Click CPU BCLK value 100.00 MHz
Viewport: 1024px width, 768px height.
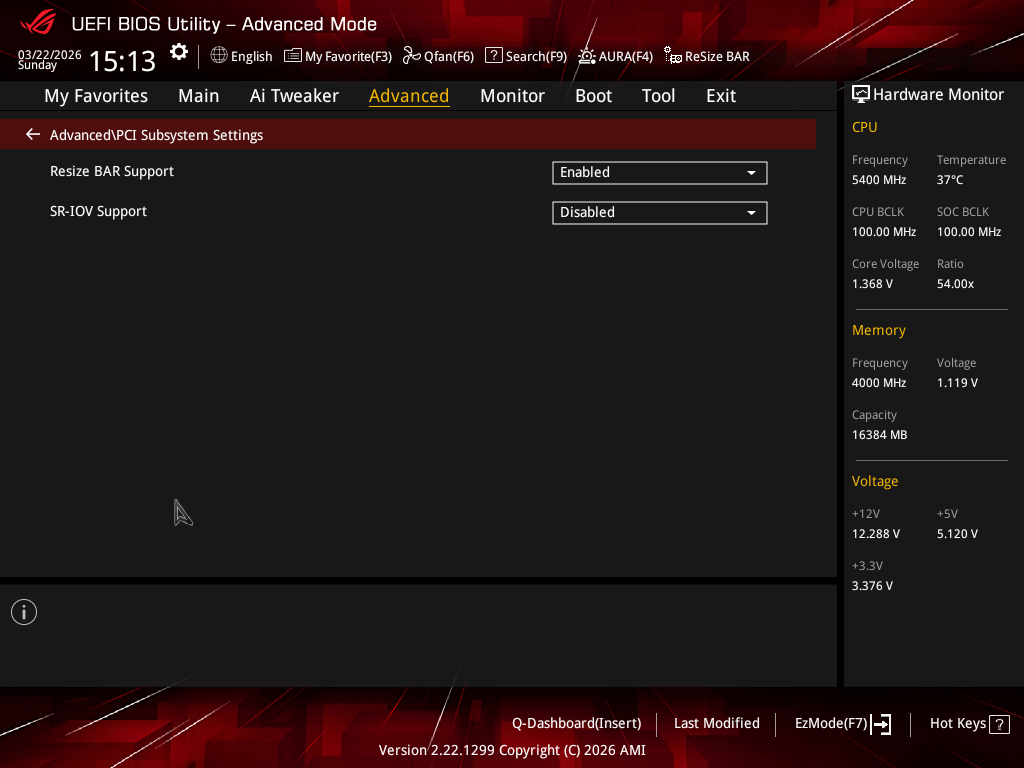884,232
